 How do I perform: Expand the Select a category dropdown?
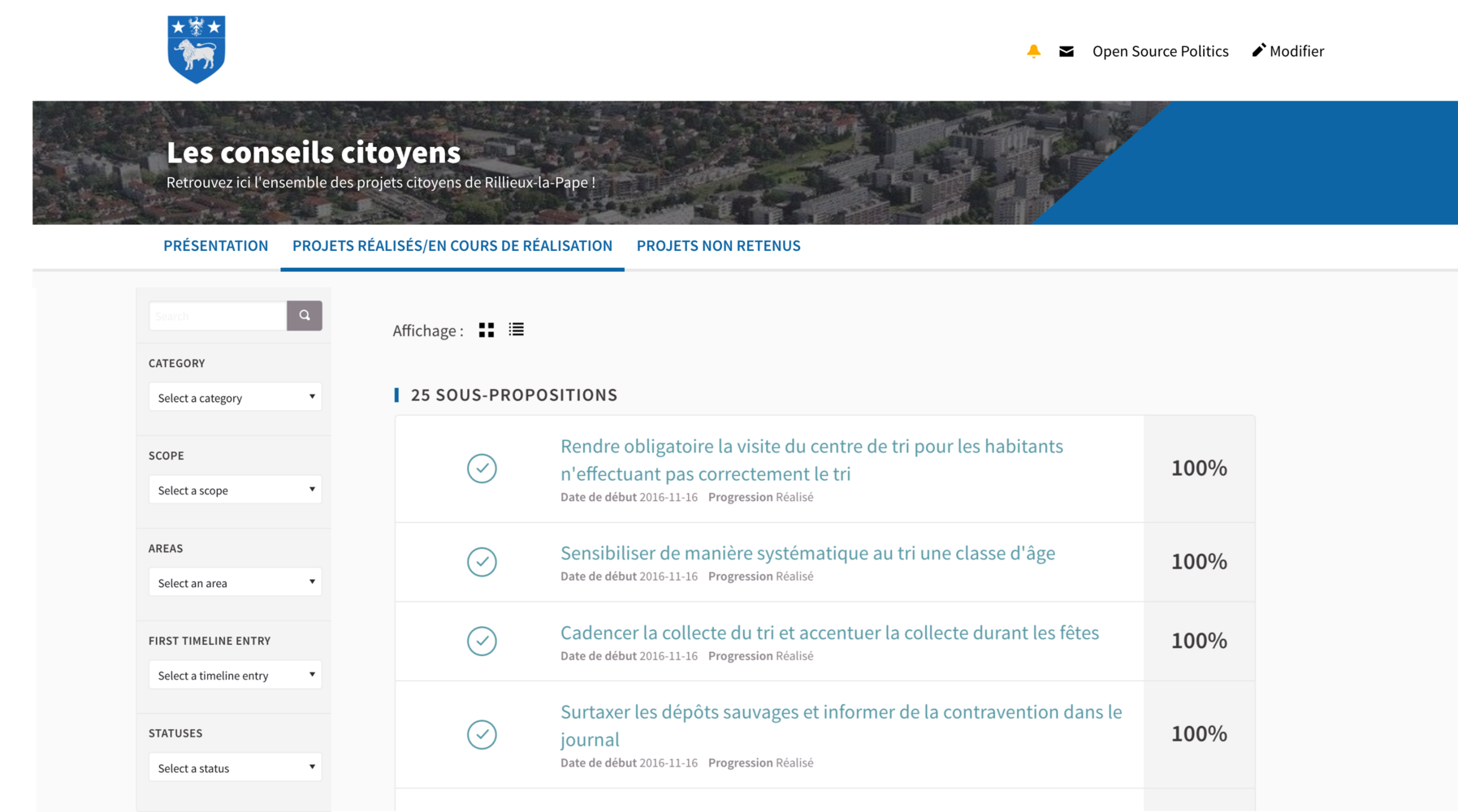[x=235, y=398]
